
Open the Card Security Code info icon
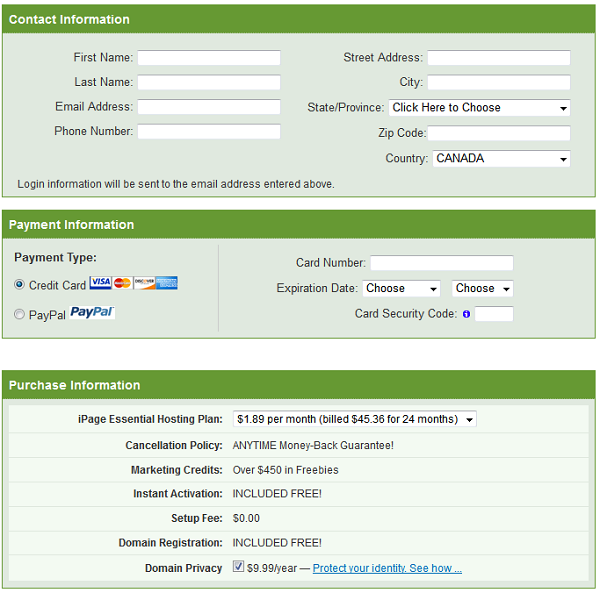(466, 314)
